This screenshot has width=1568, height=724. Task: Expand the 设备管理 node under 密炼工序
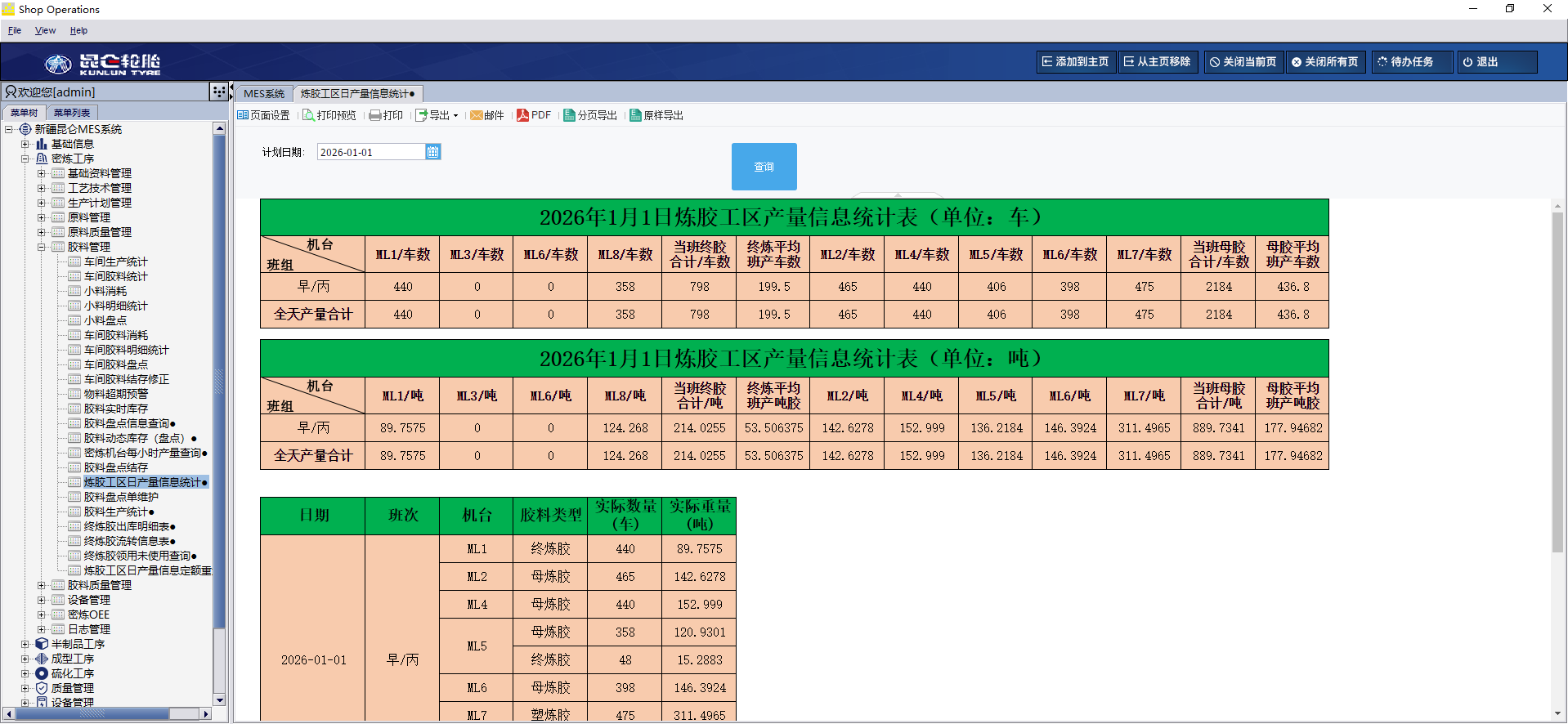click(x=41, y=600)
